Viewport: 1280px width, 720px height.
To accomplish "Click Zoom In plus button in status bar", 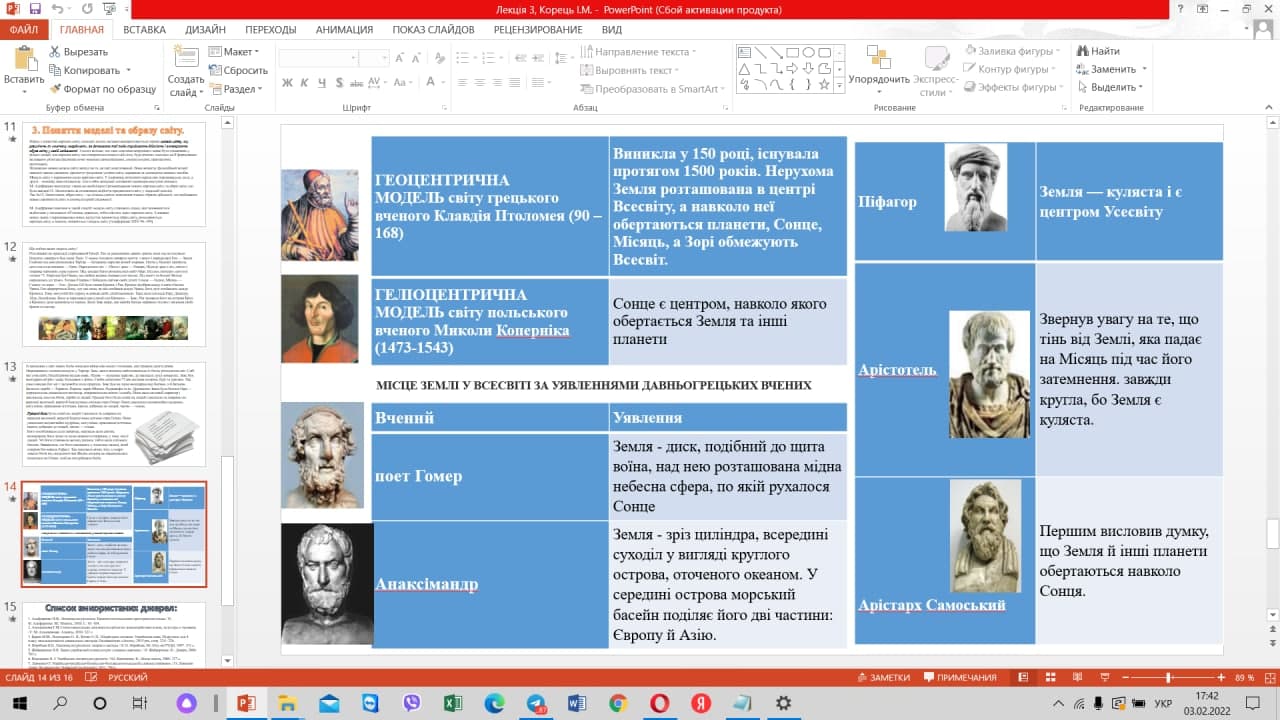I will click(1222, 677).
